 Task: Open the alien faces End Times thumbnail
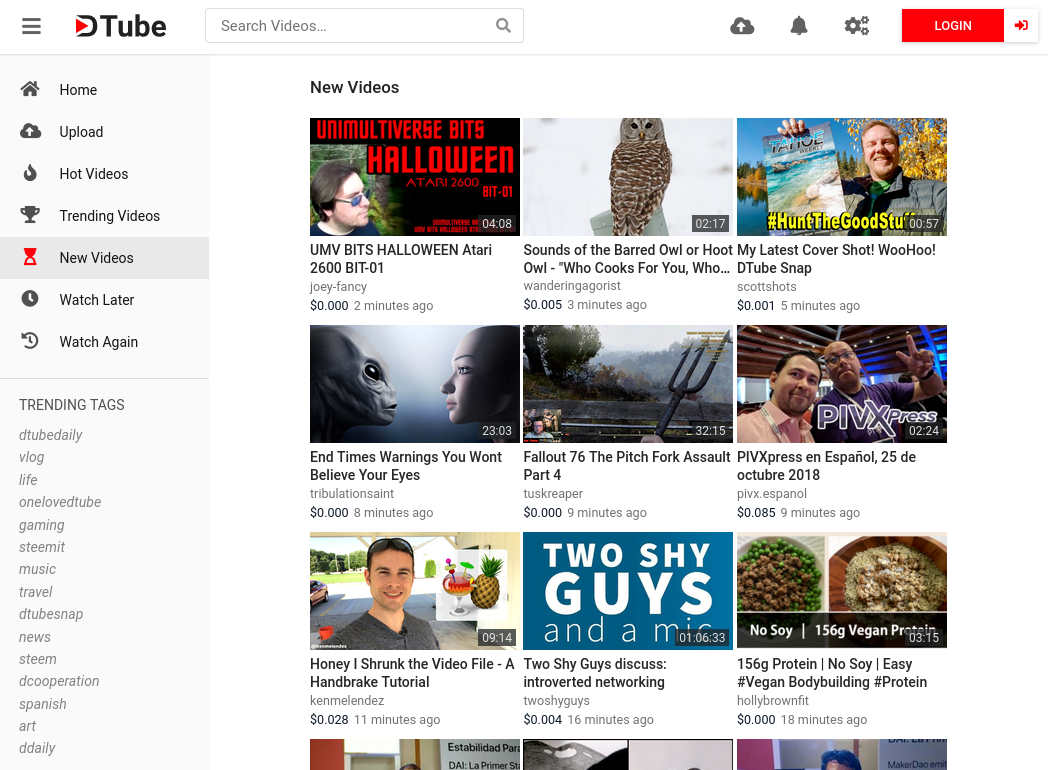click(x=414, y=384)
